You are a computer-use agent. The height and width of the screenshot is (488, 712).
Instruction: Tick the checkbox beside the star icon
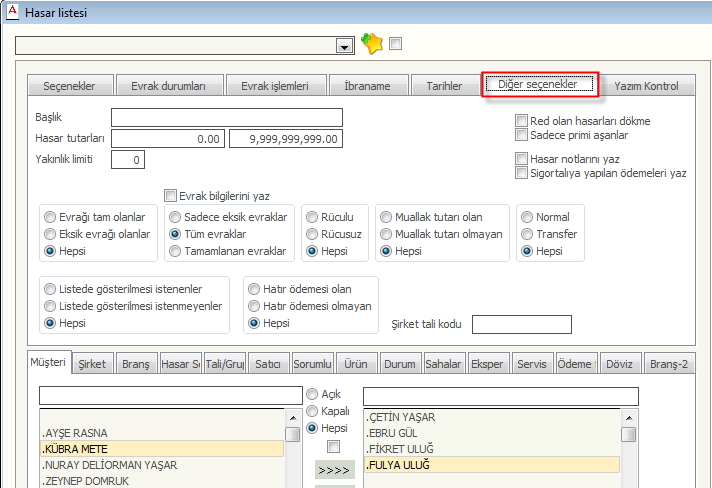[395, 43]
